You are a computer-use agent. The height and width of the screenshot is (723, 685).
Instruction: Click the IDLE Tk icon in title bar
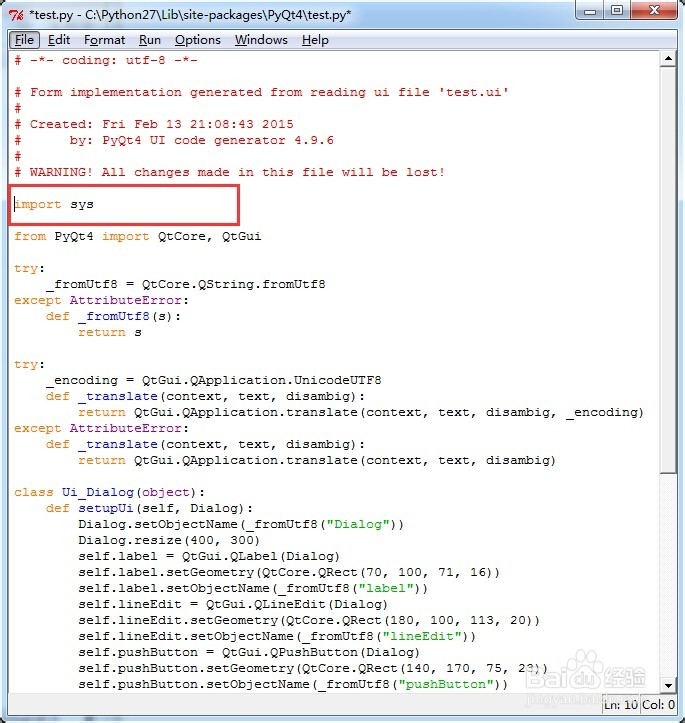point(16,15)
